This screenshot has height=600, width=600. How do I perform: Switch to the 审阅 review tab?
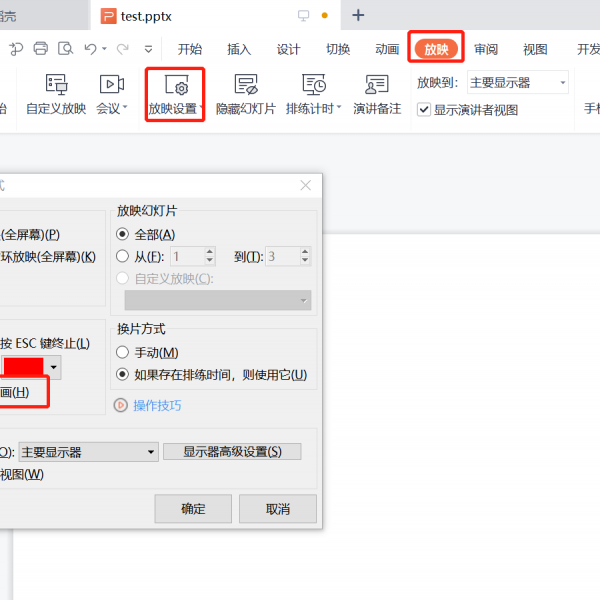click(x=486, y=49)
